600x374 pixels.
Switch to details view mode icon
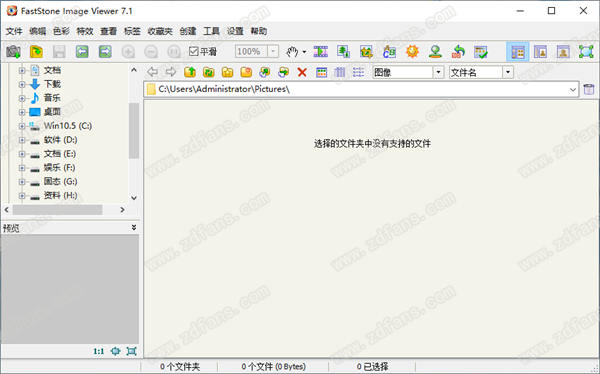[x=340, y=72]
